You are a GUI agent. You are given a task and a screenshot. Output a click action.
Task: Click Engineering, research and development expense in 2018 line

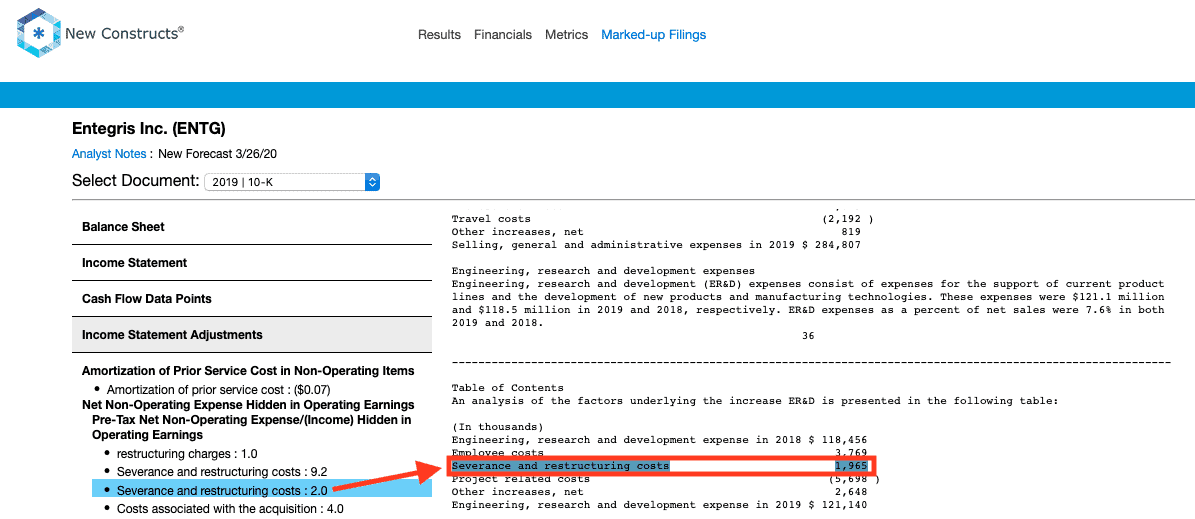pos(659,440)
